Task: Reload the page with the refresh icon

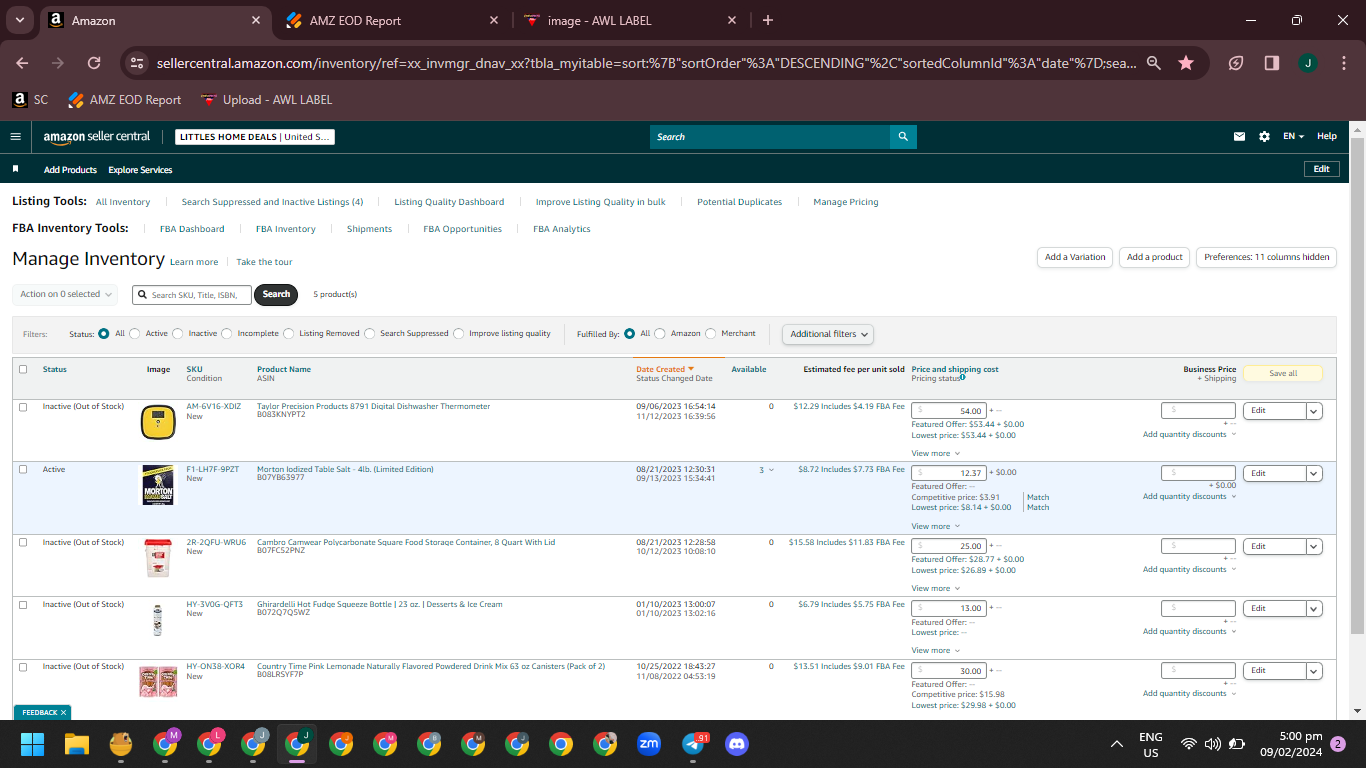Action: [x=94, y=63]
